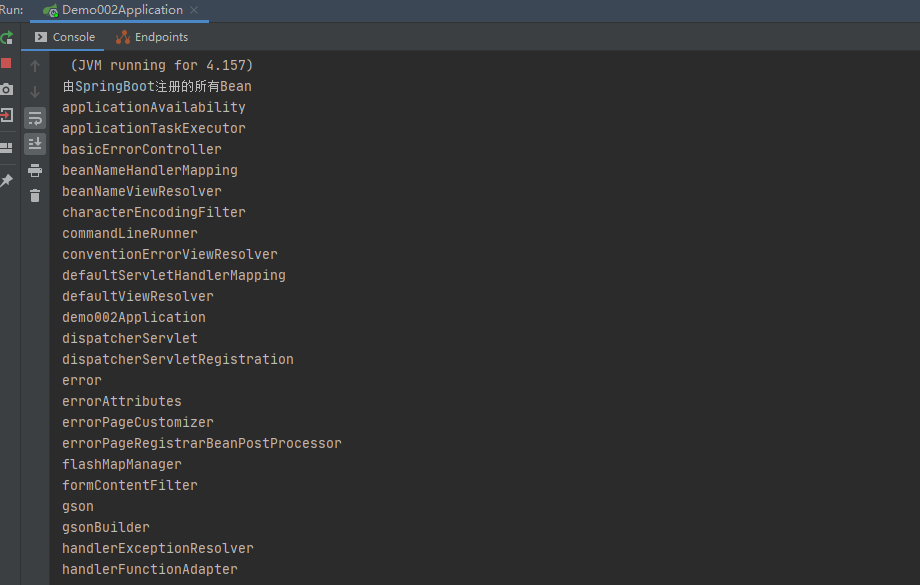Click the Exit application icon
The width and height of the screenshot is (920, 585).
point(7,115)
